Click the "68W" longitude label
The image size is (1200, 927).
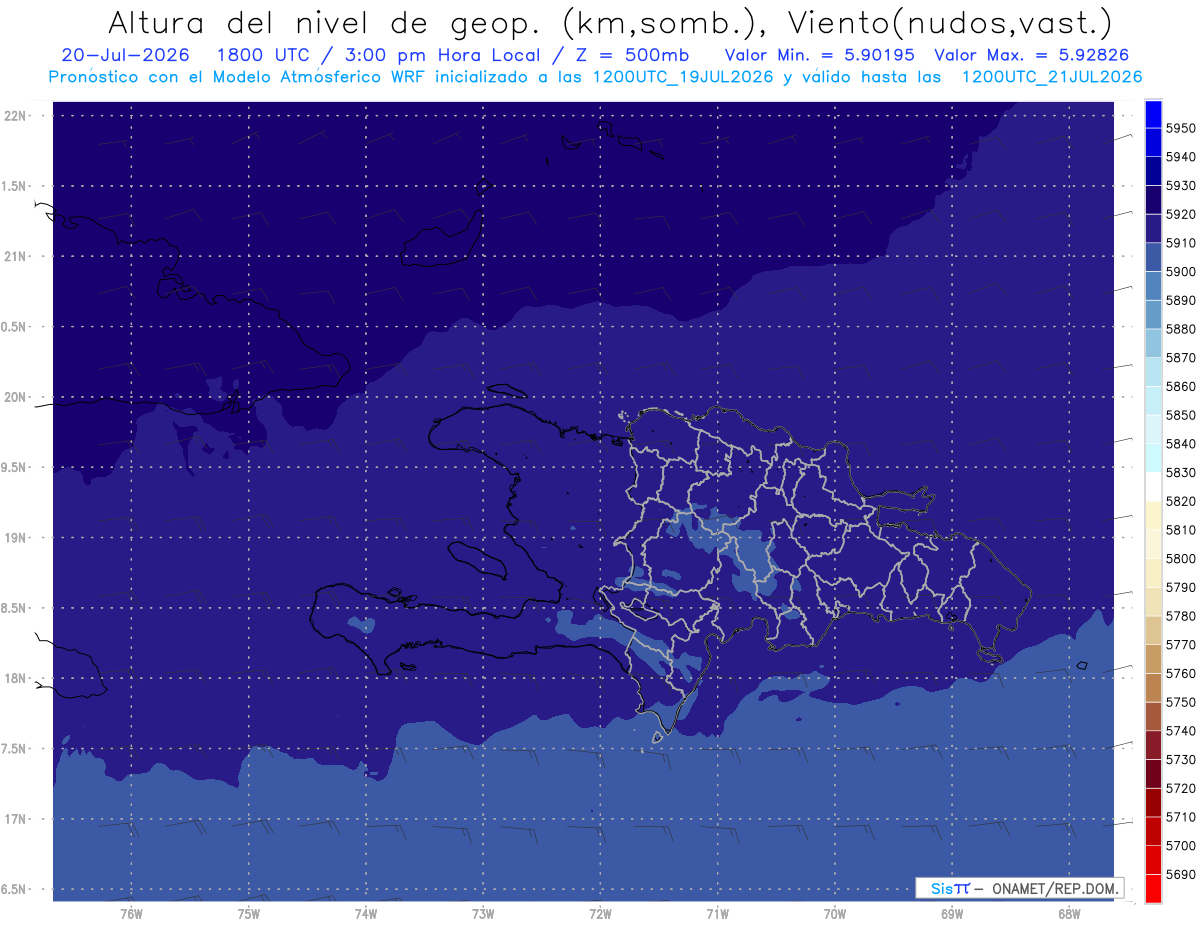pos(1069,914)
